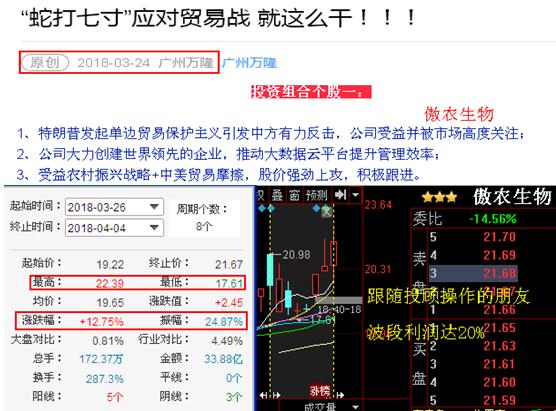Click the left-pointing range handle at chart bottom
The width and height of the screenshot is (556, 411).
click(x=263, y=395)
